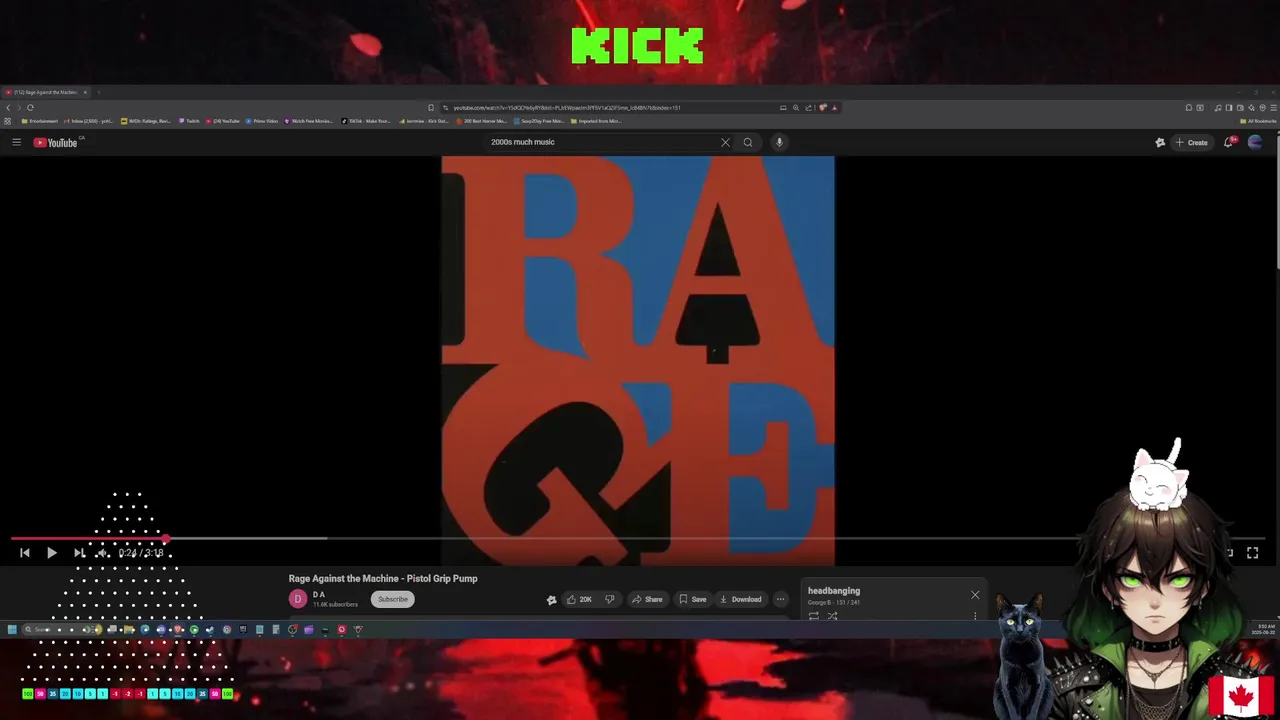Start voice search with microphone
This screenshot has width=1280, height=720.
point(779,142)
